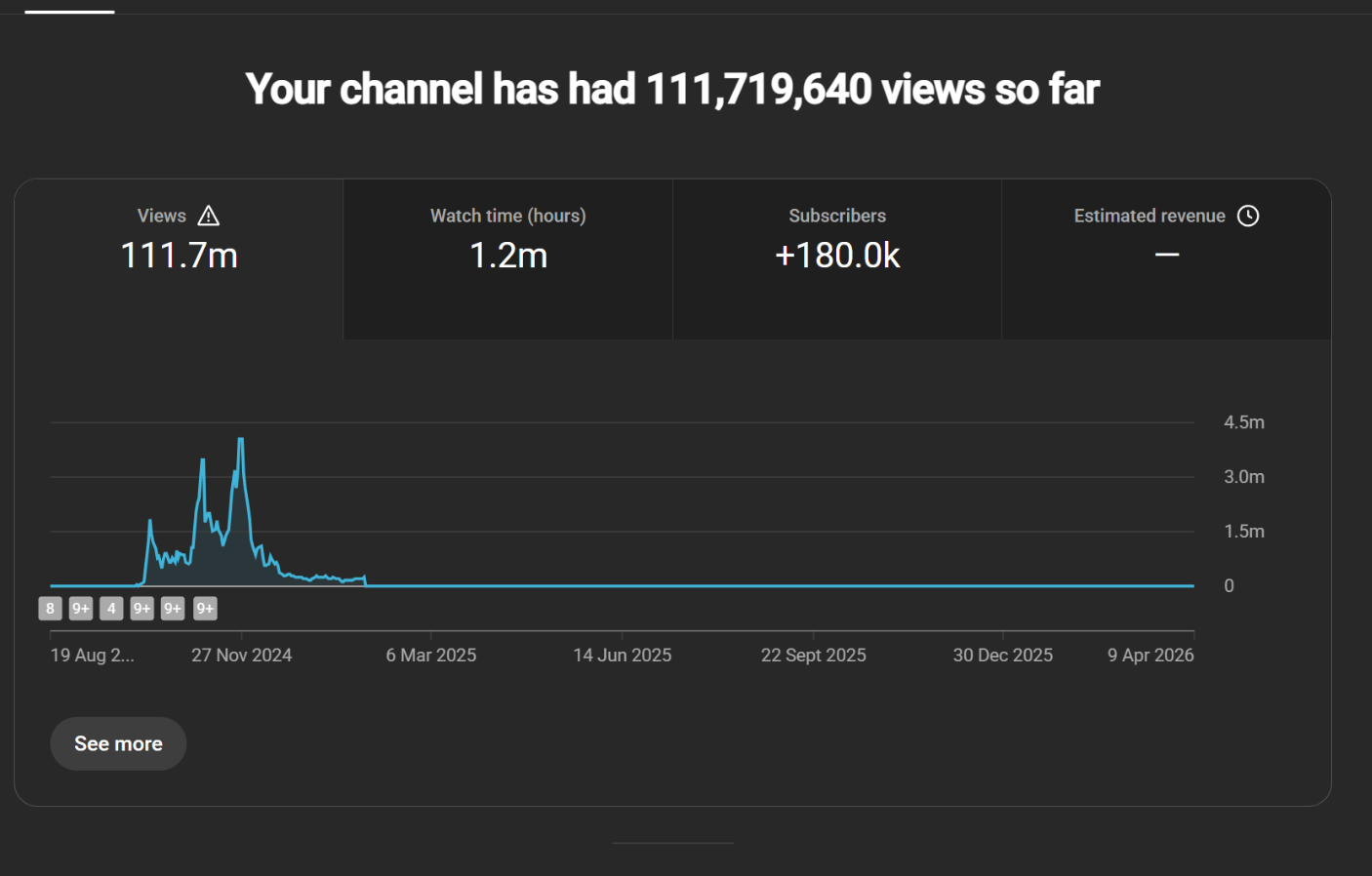Open the video marker labeled 4
This screenshot has width=1372, height=876.
coord(111,609)
